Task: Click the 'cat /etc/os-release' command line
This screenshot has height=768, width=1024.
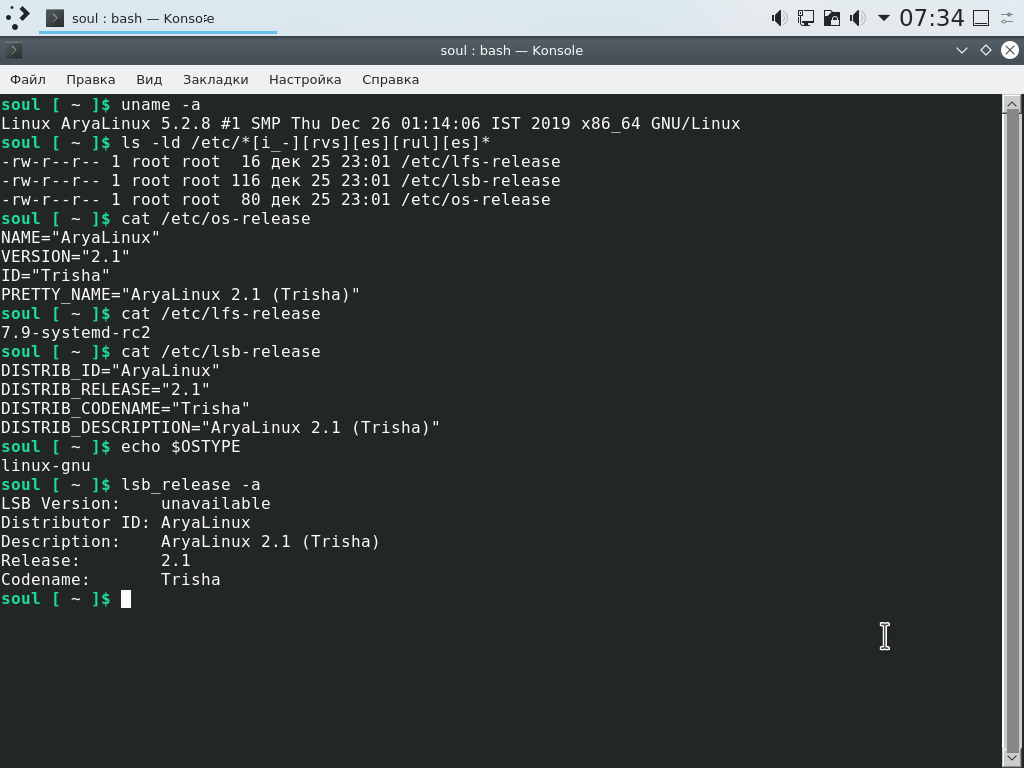Action: [x=155, y=218]
